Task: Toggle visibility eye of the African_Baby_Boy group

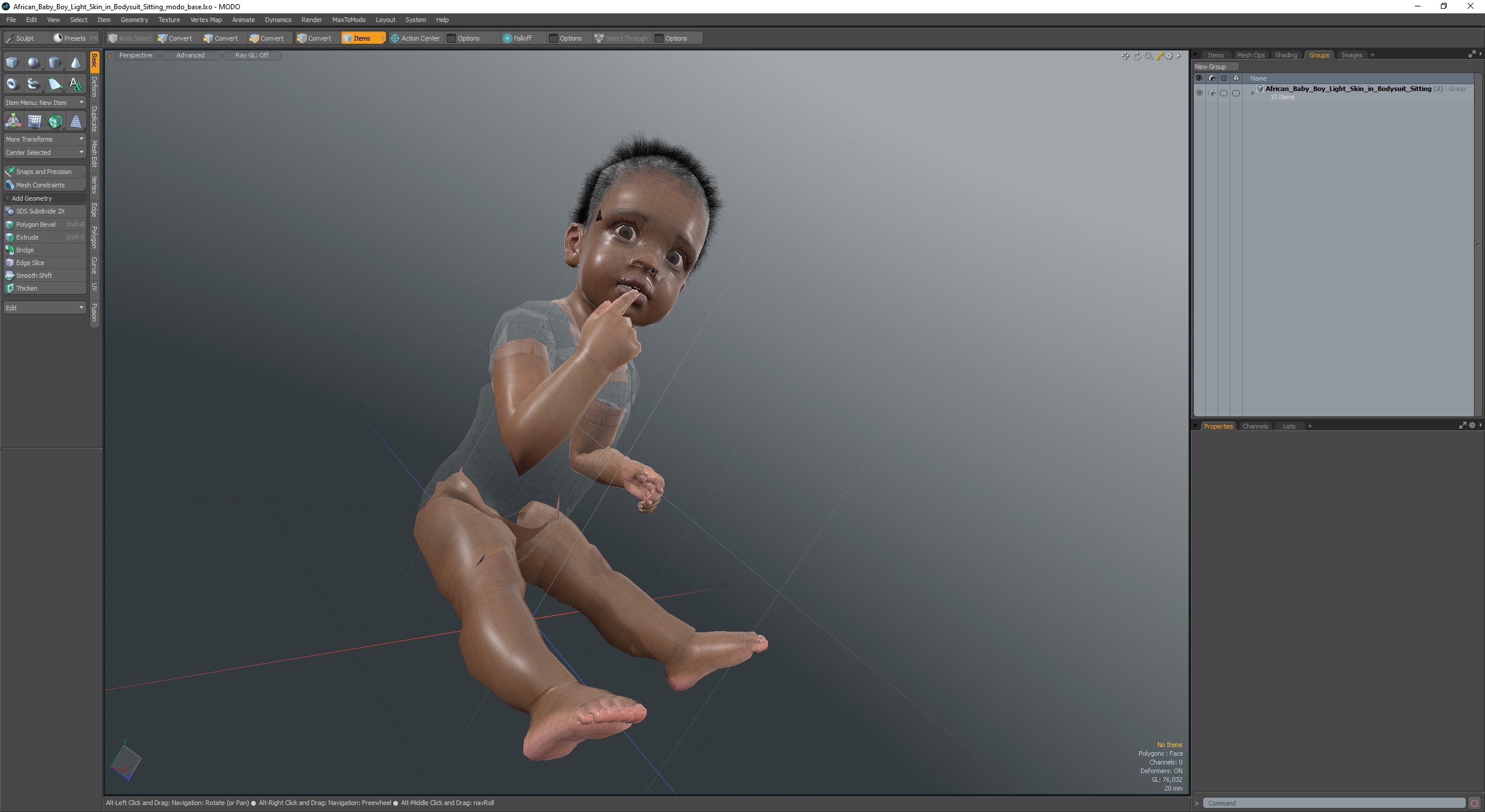Action: (x=1199, y=93)
